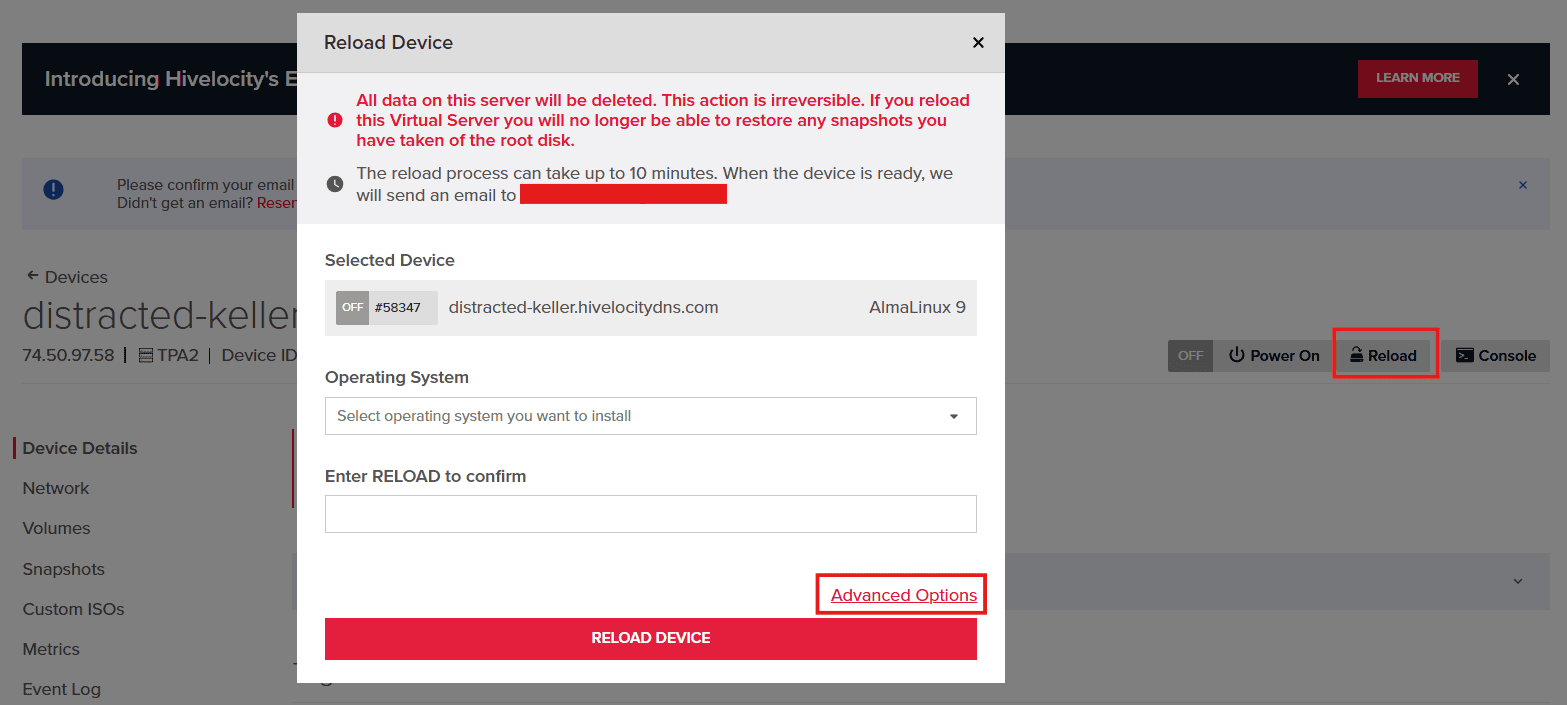
Task: Open the Network section in the sidebar
Action: pyautogui.click(x=55, y=488)
